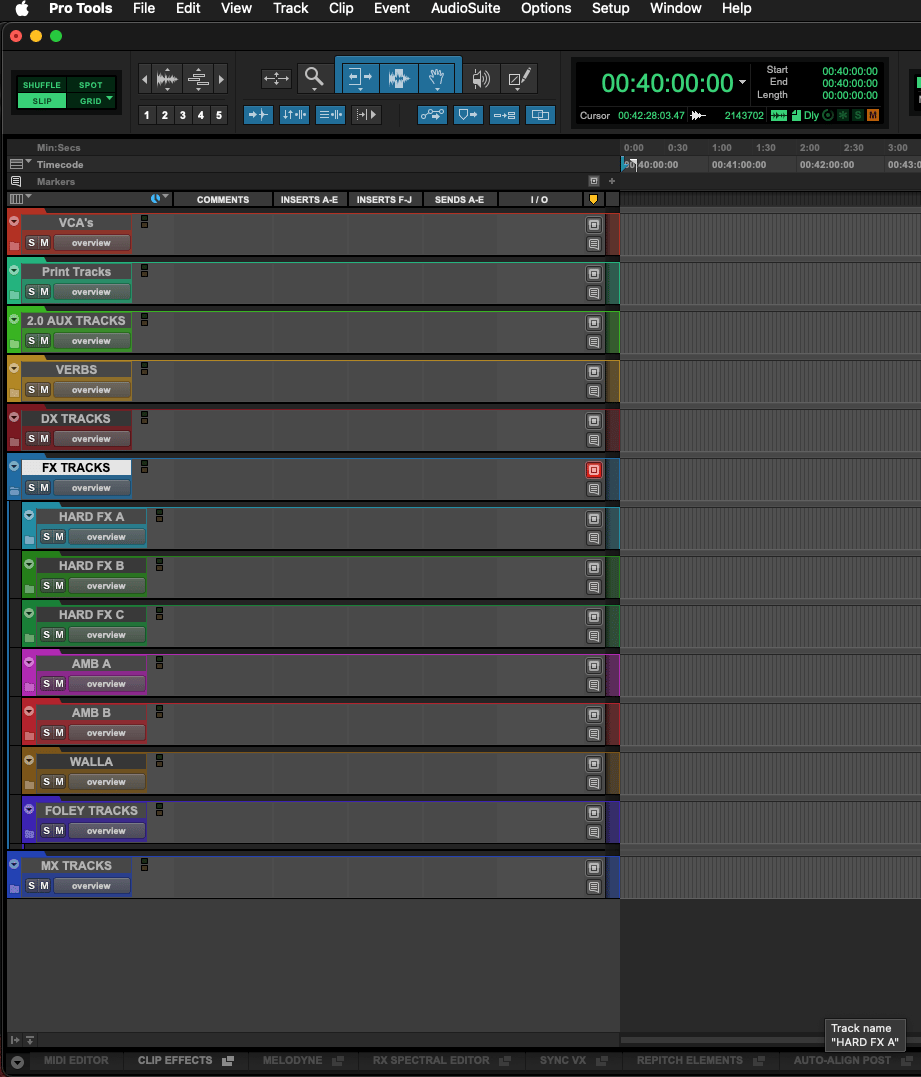Image resolution: width=921 pixels, height=1077 pixels.
Task: Collapse the FX TRACKS folder
Action: click(x=14, y=466)
